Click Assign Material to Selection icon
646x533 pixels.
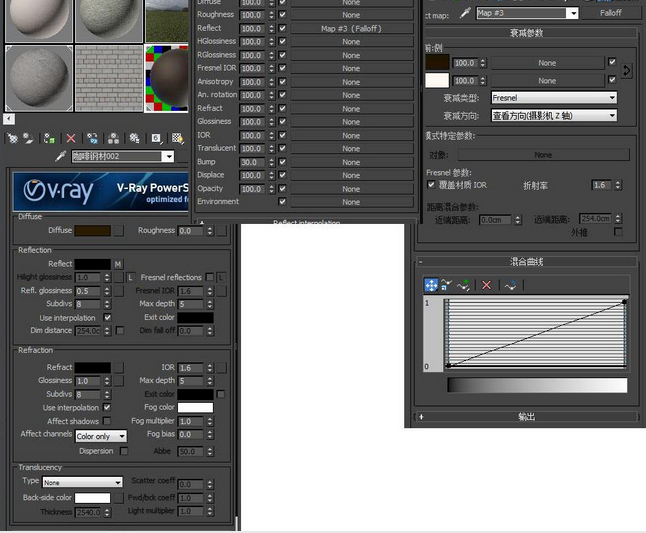click(x=49, y=138)
